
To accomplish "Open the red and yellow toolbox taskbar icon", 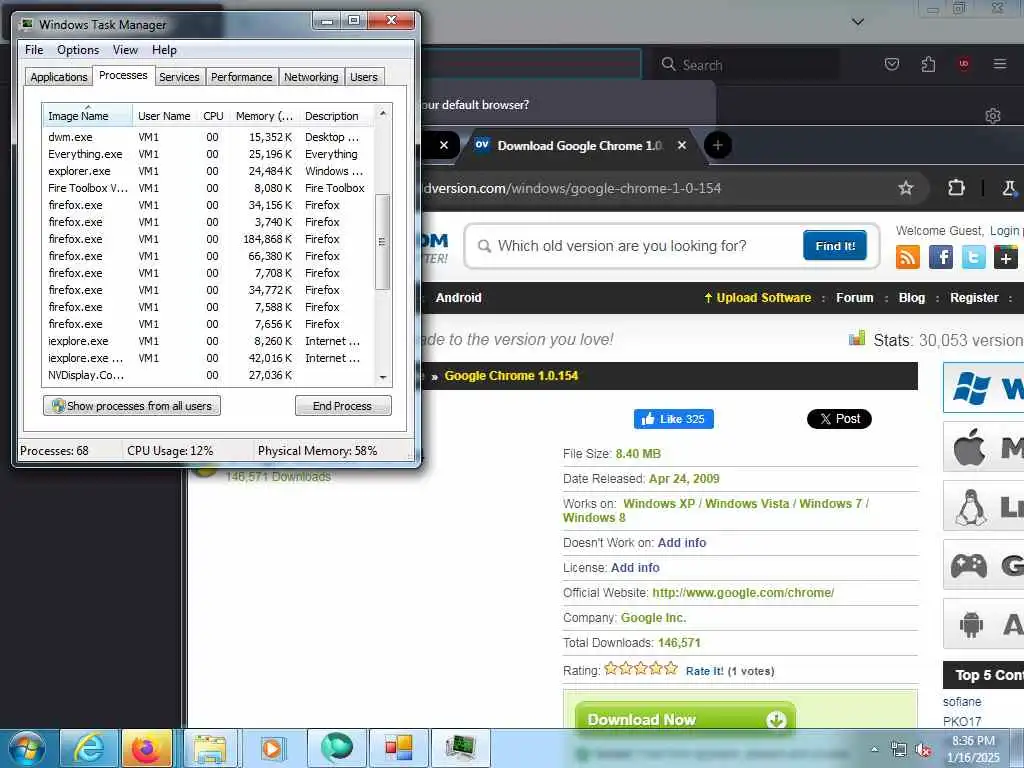I will pos(398,748).
